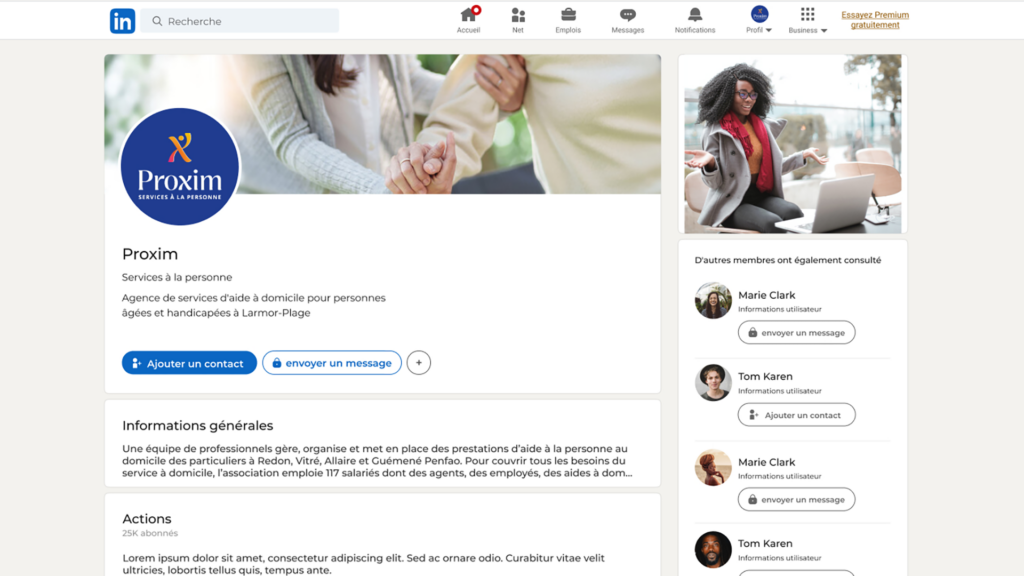The image size is (1024, 576).
Task: Click Essayez Premium gratuitement link
Action: pyautogui.click(x=875, y=20)
